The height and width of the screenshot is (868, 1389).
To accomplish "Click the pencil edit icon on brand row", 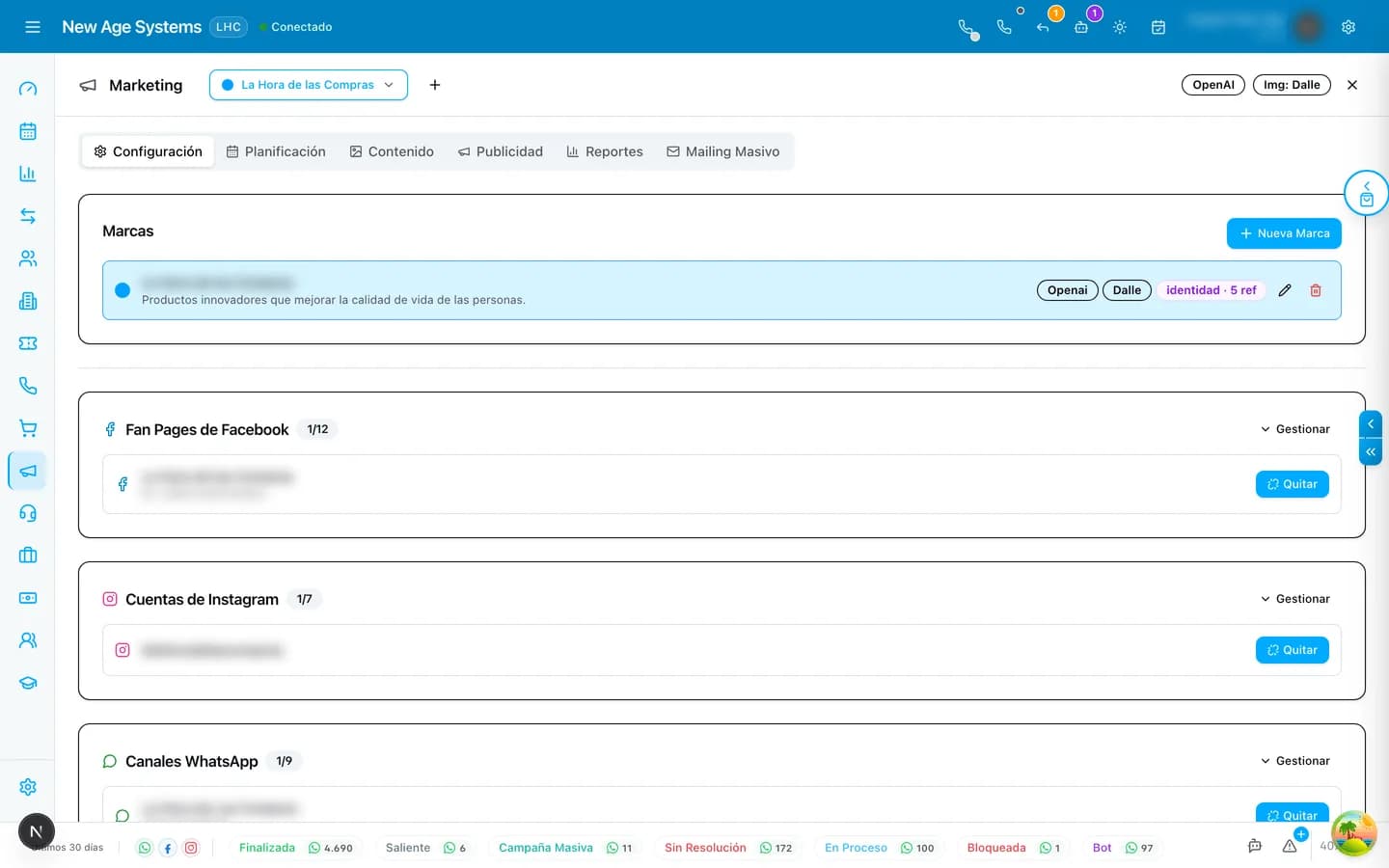I will coord(1285,290).
